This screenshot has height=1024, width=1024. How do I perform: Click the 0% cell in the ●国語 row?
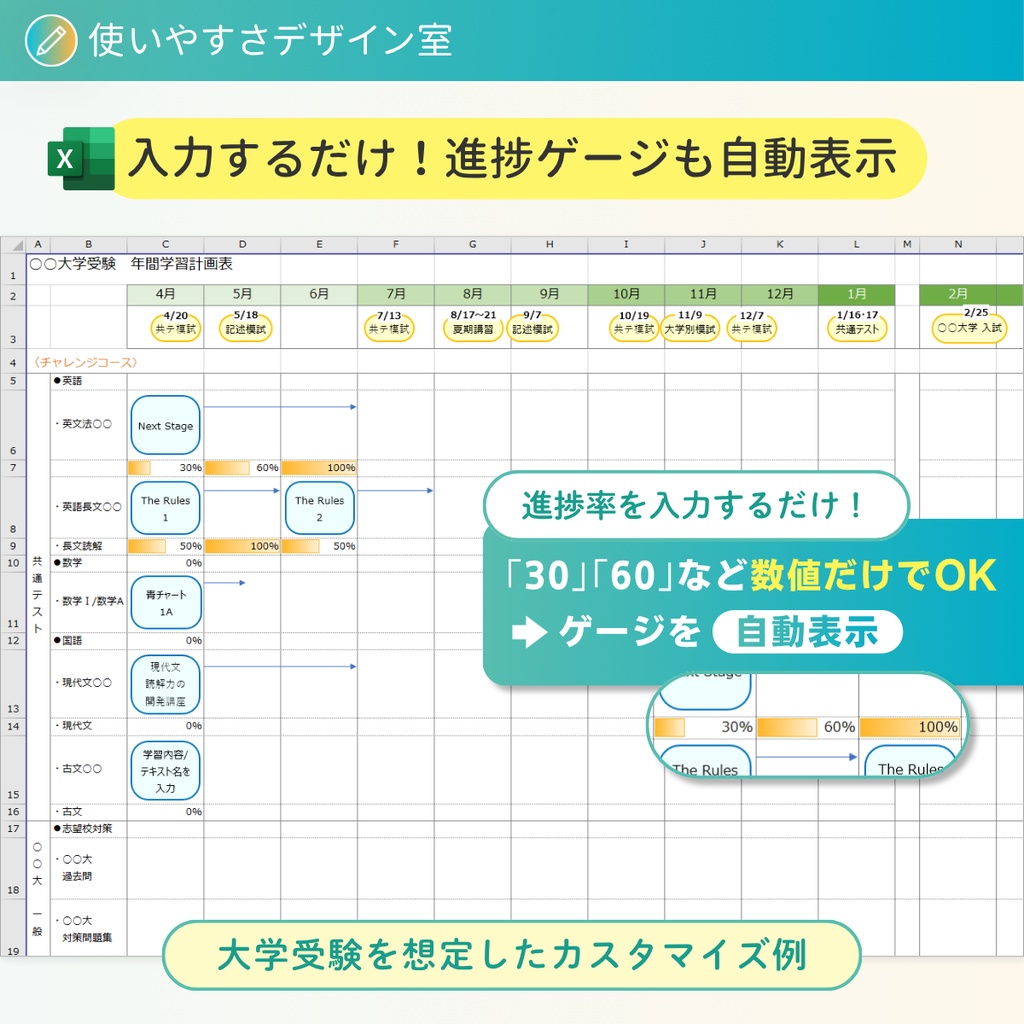(x=165, y=640)
